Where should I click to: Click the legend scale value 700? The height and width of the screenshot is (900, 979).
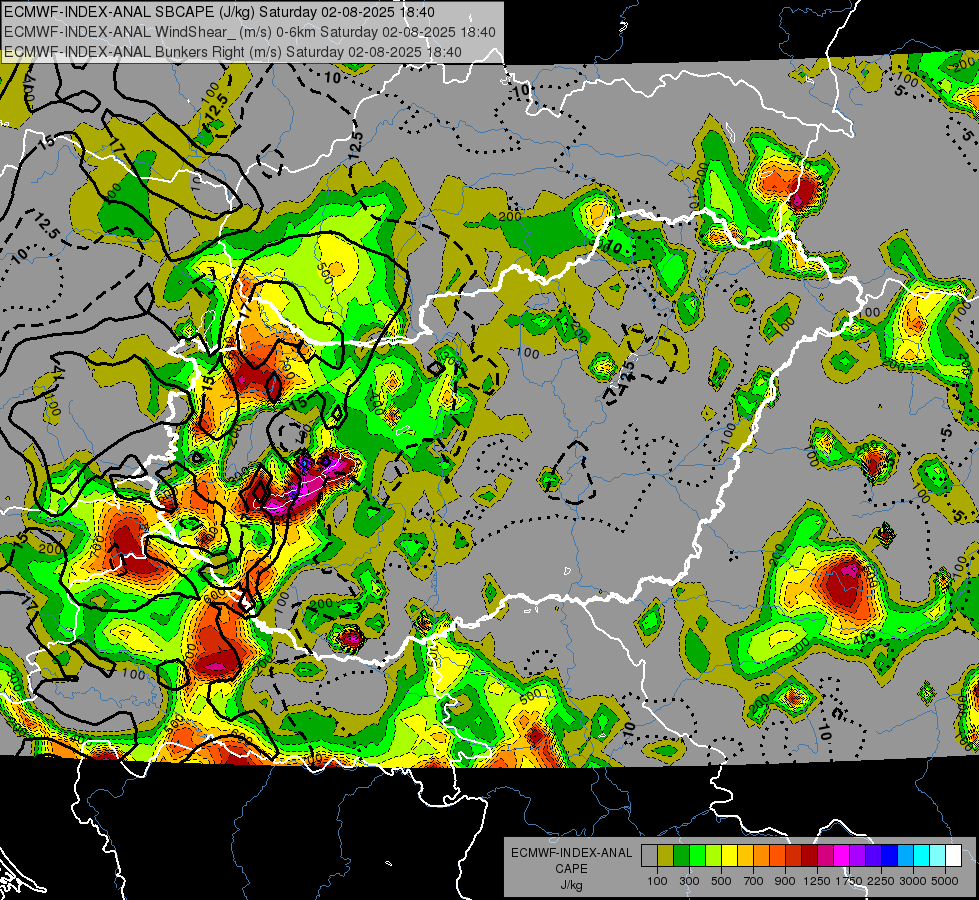click(754, 881)
